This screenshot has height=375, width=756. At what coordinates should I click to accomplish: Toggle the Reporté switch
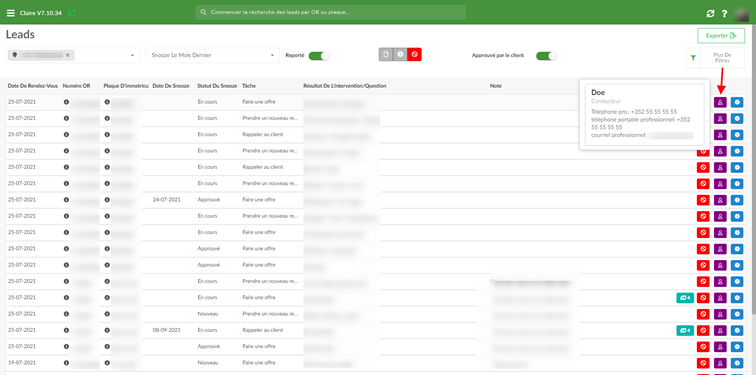pyautogui.click(x=319, y=55)
